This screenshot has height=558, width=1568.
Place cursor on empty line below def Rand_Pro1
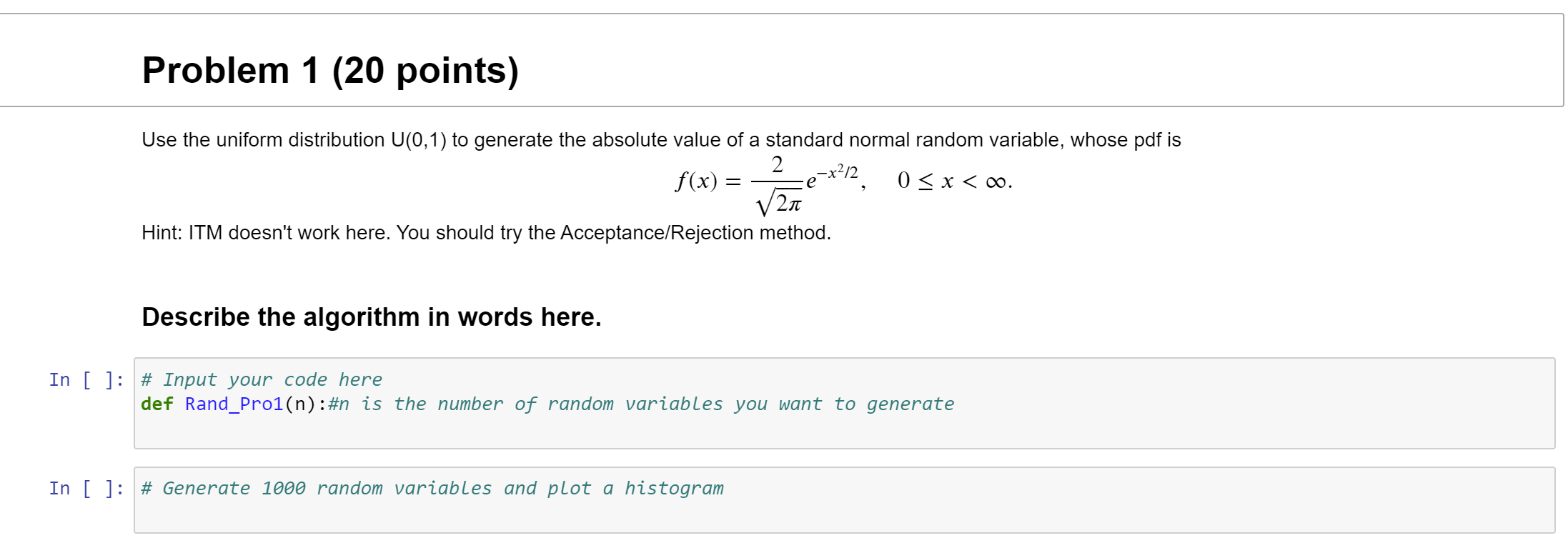[x=843, y=429]
